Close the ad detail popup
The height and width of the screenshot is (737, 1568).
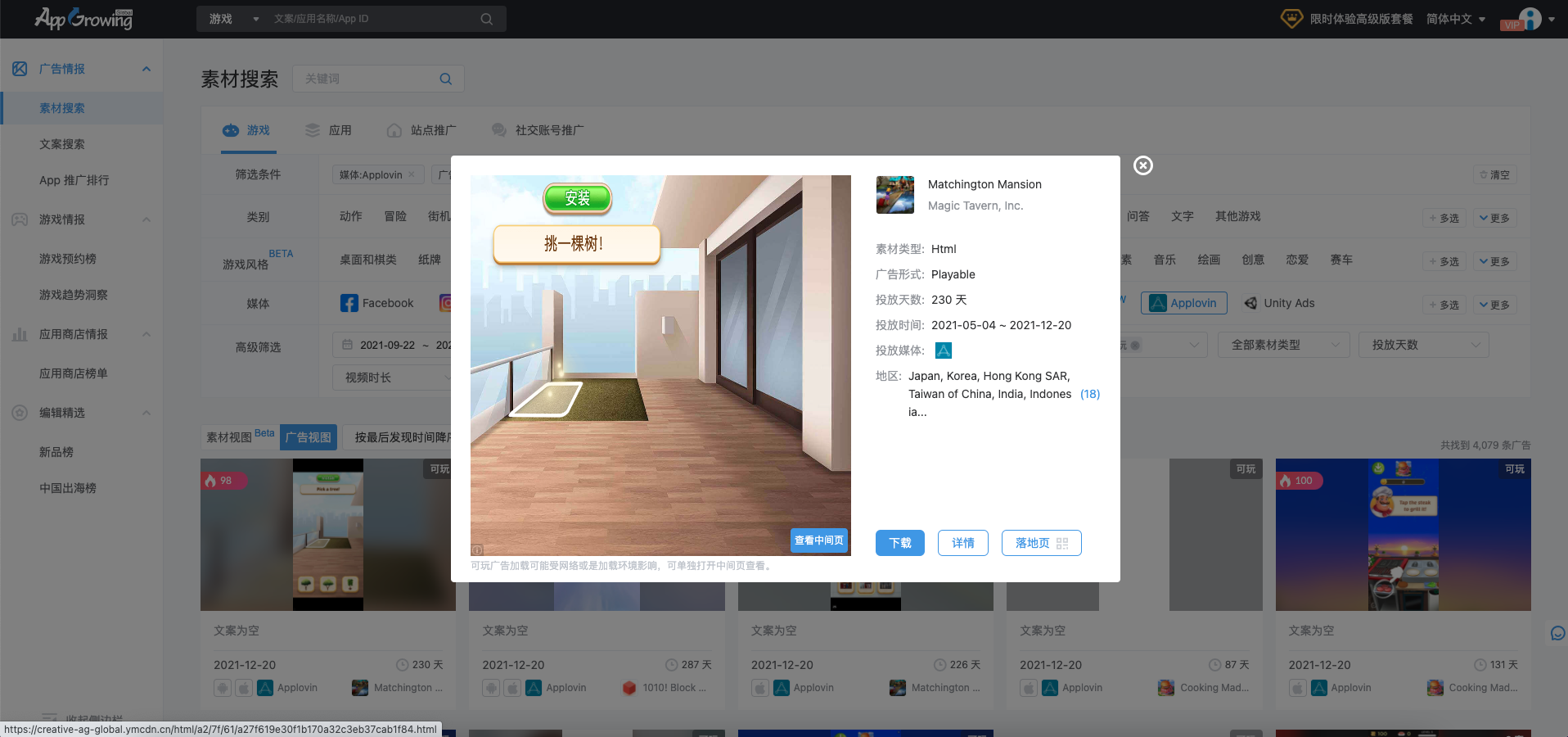1143,165
